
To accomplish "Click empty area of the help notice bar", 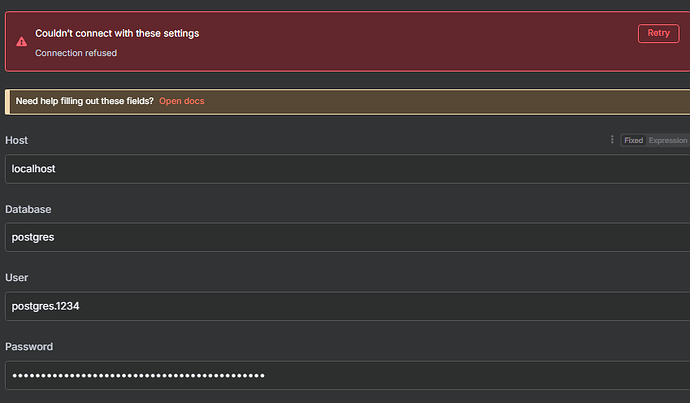I will pos(450,101).
